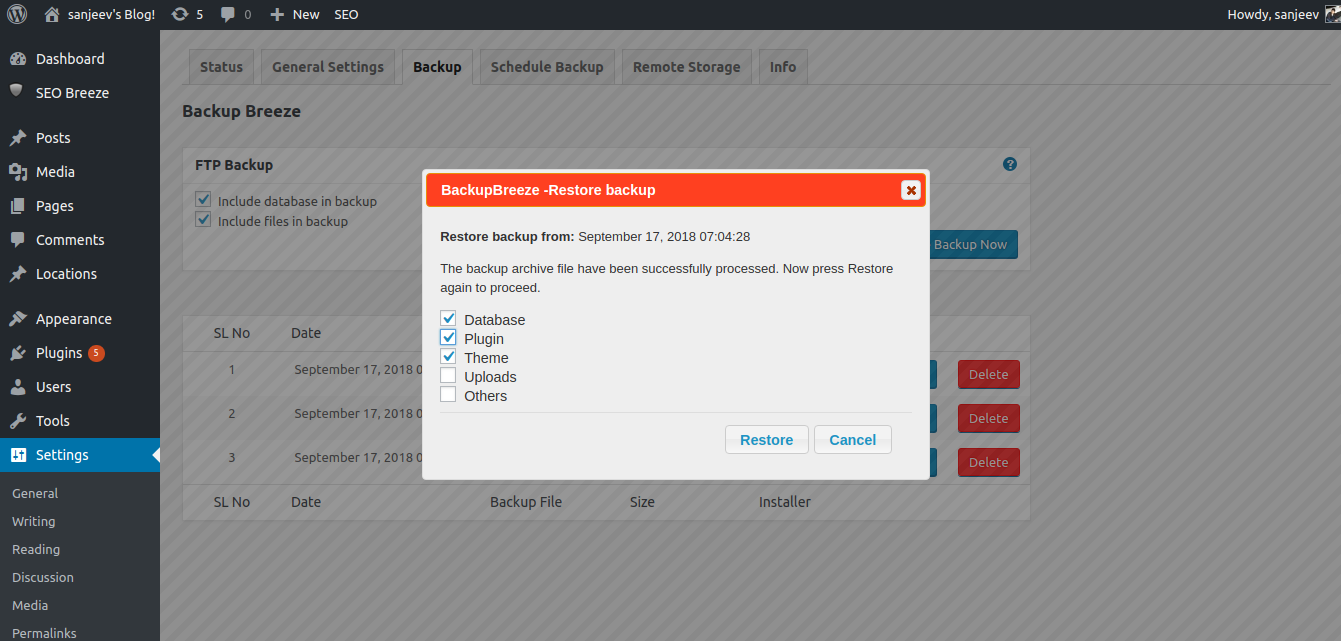Select the Backup tab
1341x641 pixels.
point(437,67)
